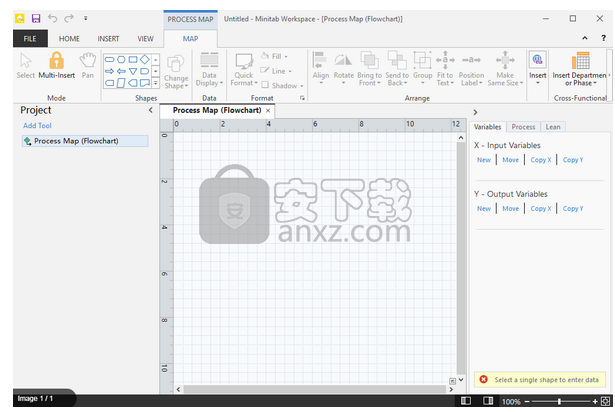Click Bring to Front

369,68
